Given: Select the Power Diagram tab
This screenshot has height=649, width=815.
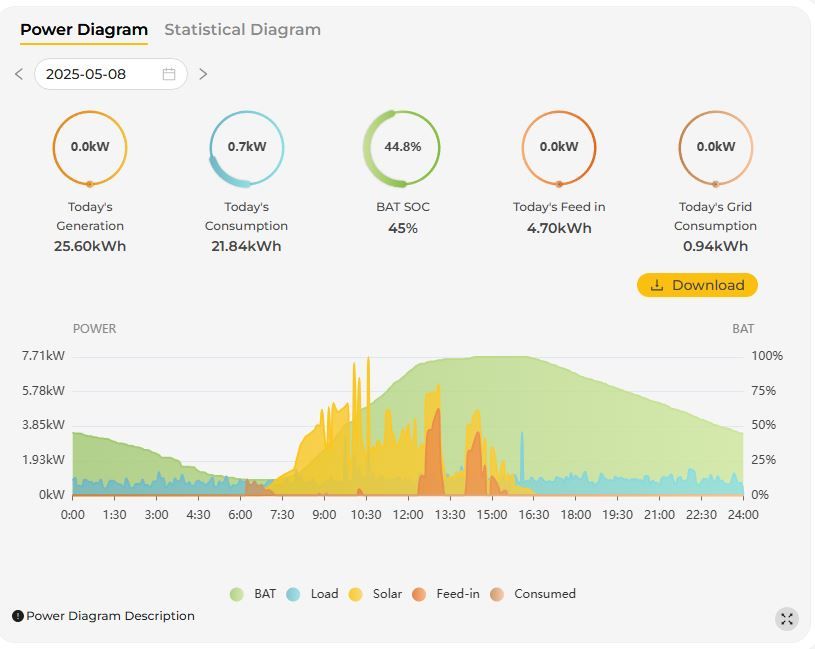Looking at the screenshot, I should 84,30.
